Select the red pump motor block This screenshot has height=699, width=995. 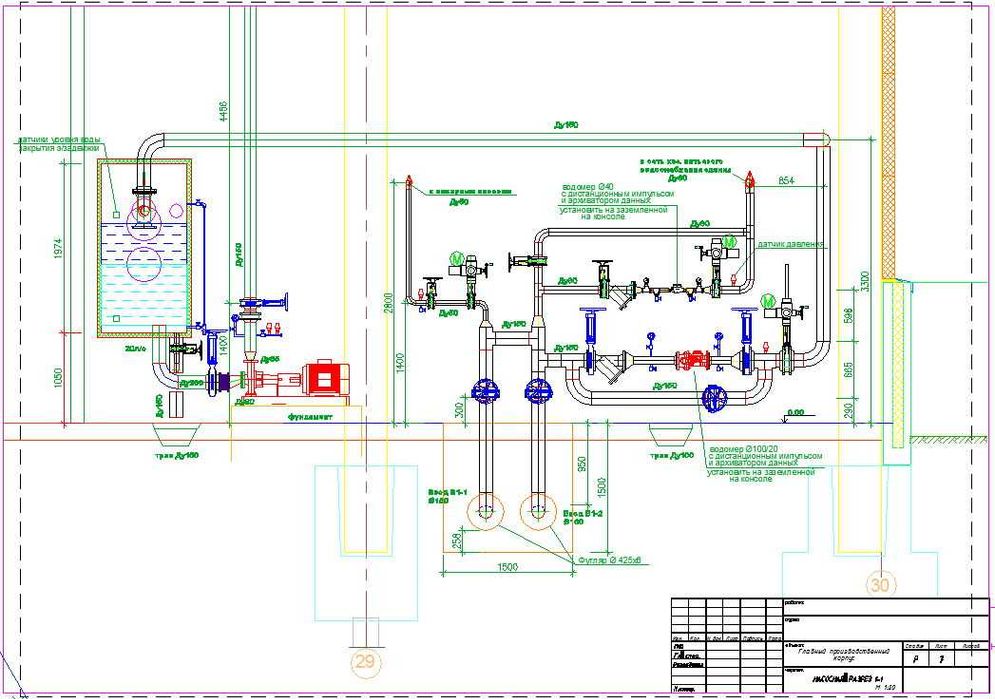coord(324,379)
